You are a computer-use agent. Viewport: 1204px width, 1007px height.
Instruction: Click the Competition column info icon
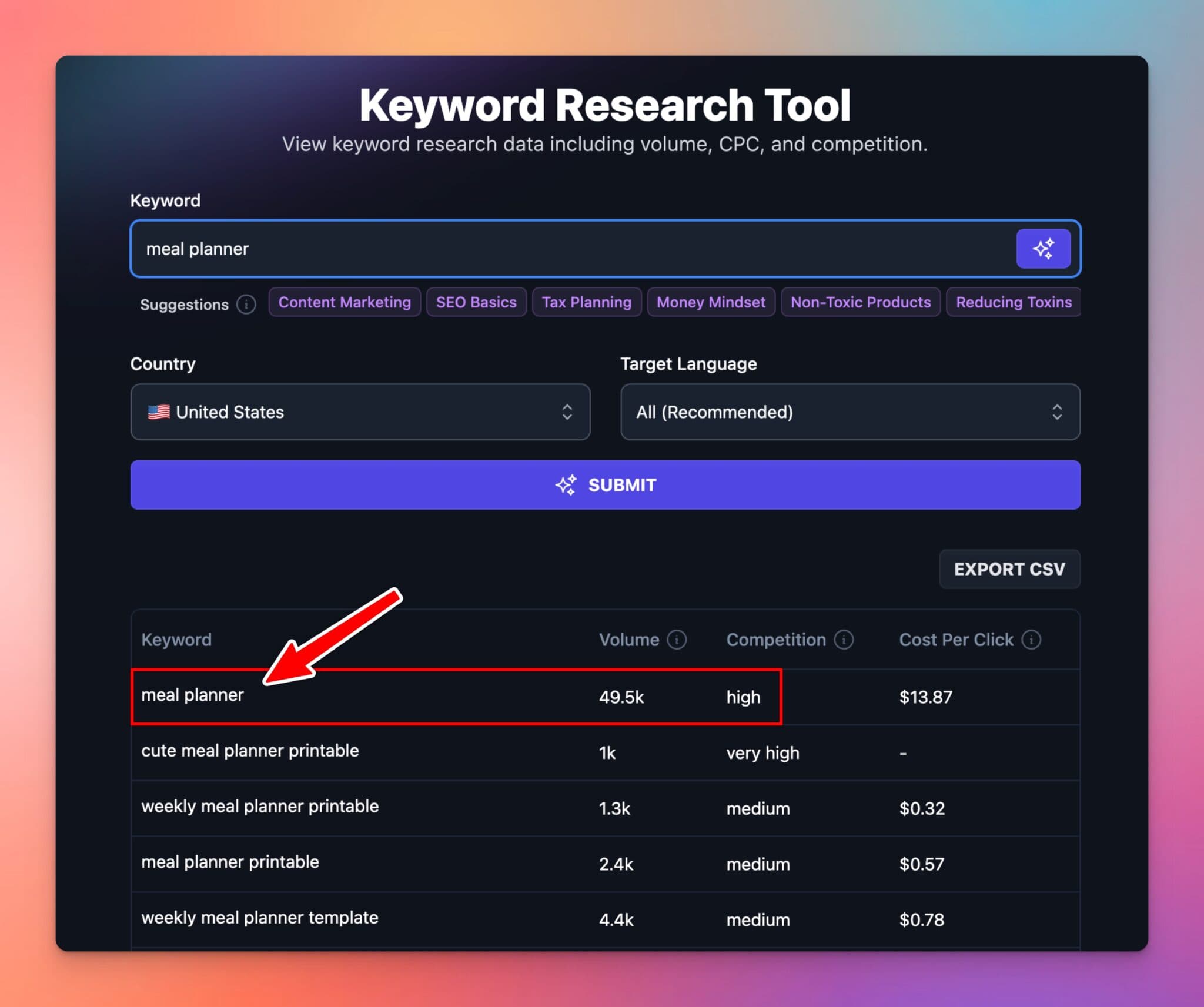[x=845, y=640]
